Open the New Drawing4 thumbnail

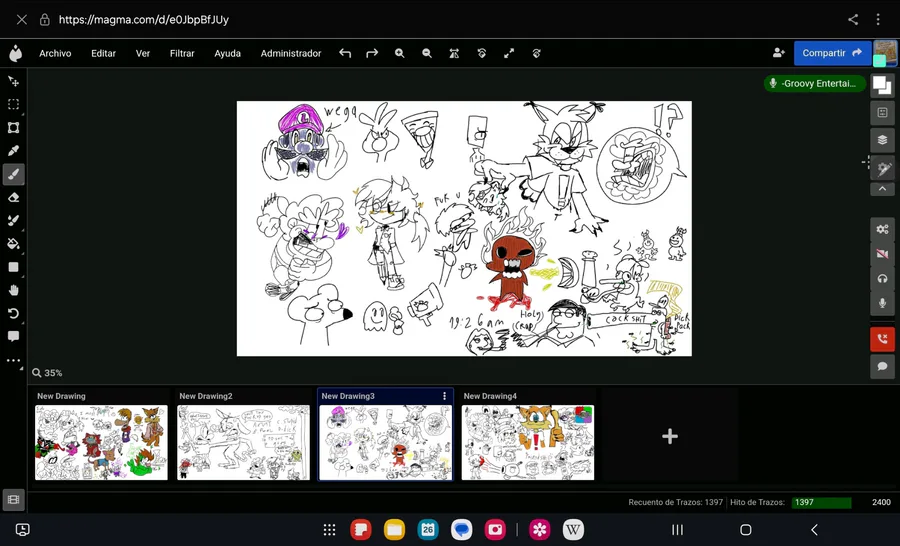click(x=528, y=442)
